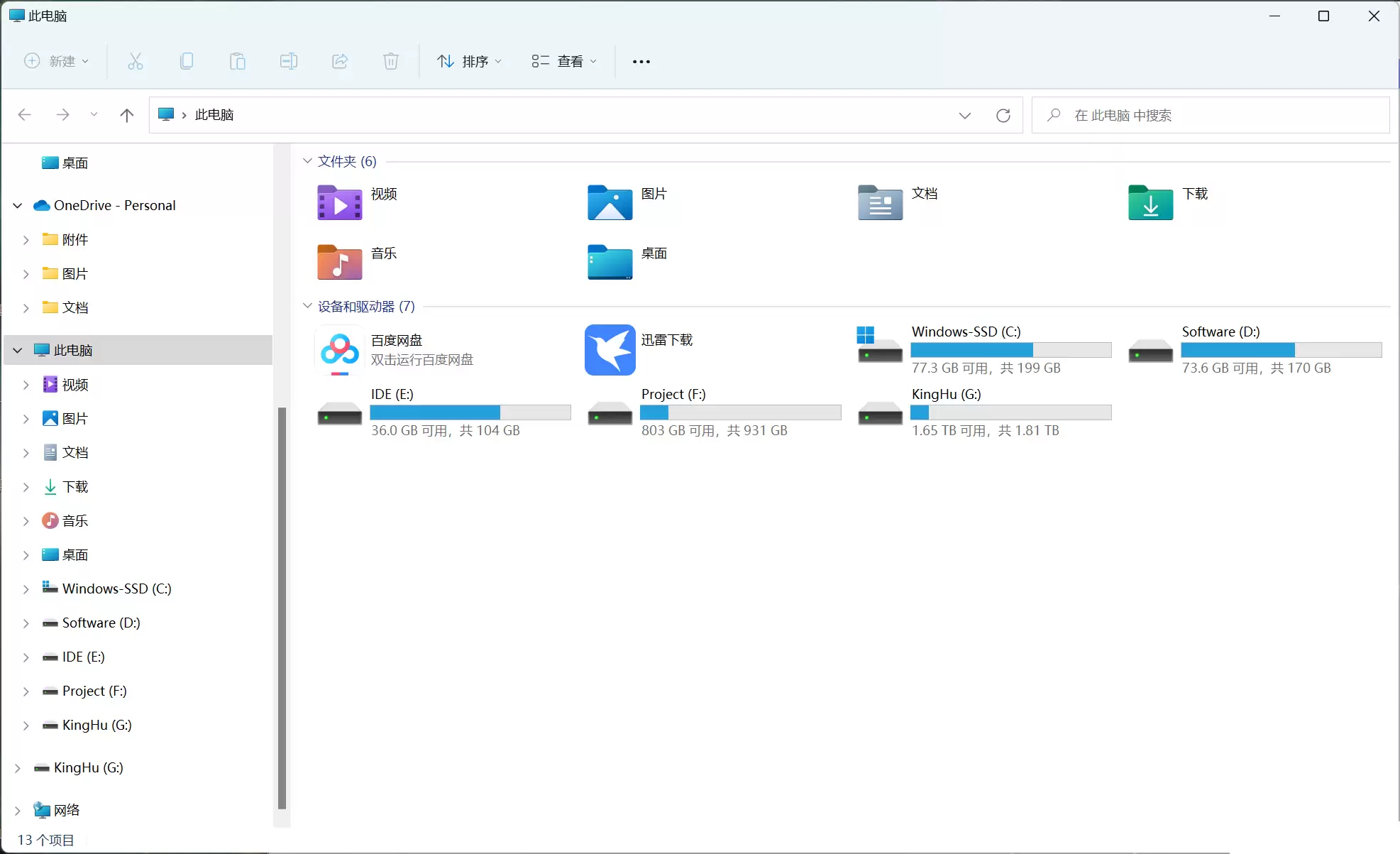Expand the 网络 tree node

[x=18, y=811]
